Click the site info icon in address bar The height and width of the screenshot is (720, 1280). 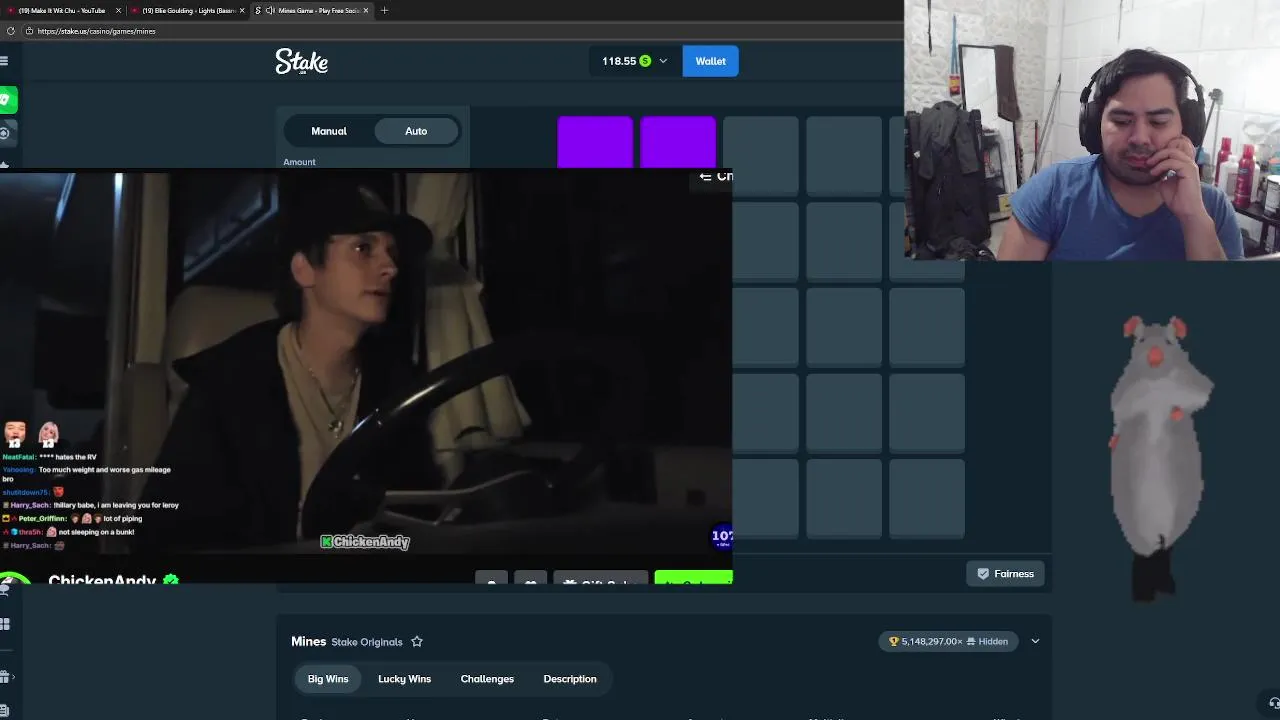click(29, 31)
